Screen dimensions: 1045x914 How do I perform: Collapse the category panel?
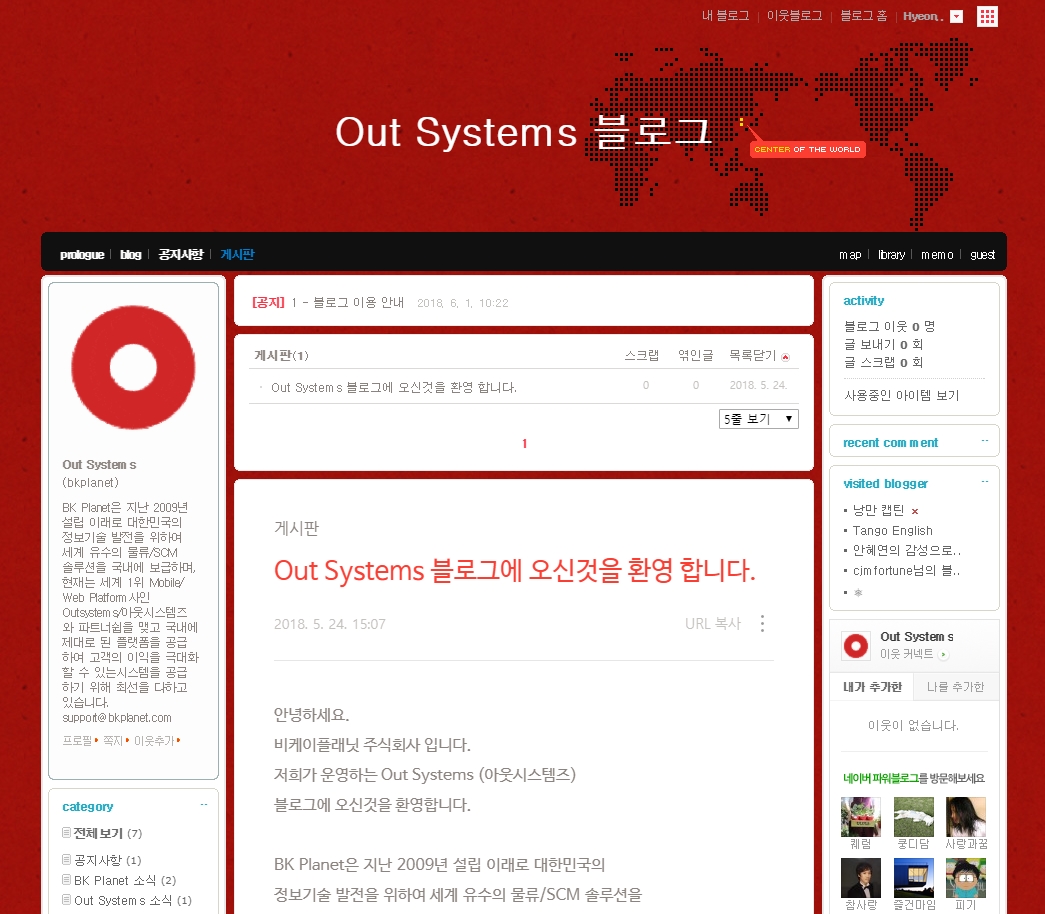pos(204,805)
